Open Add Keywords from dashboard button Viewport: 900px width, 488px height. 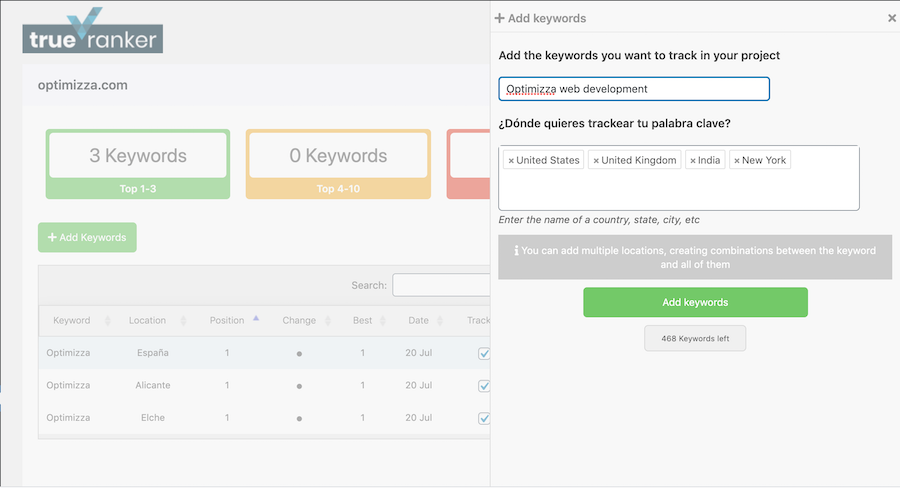[x=87, y=237]
